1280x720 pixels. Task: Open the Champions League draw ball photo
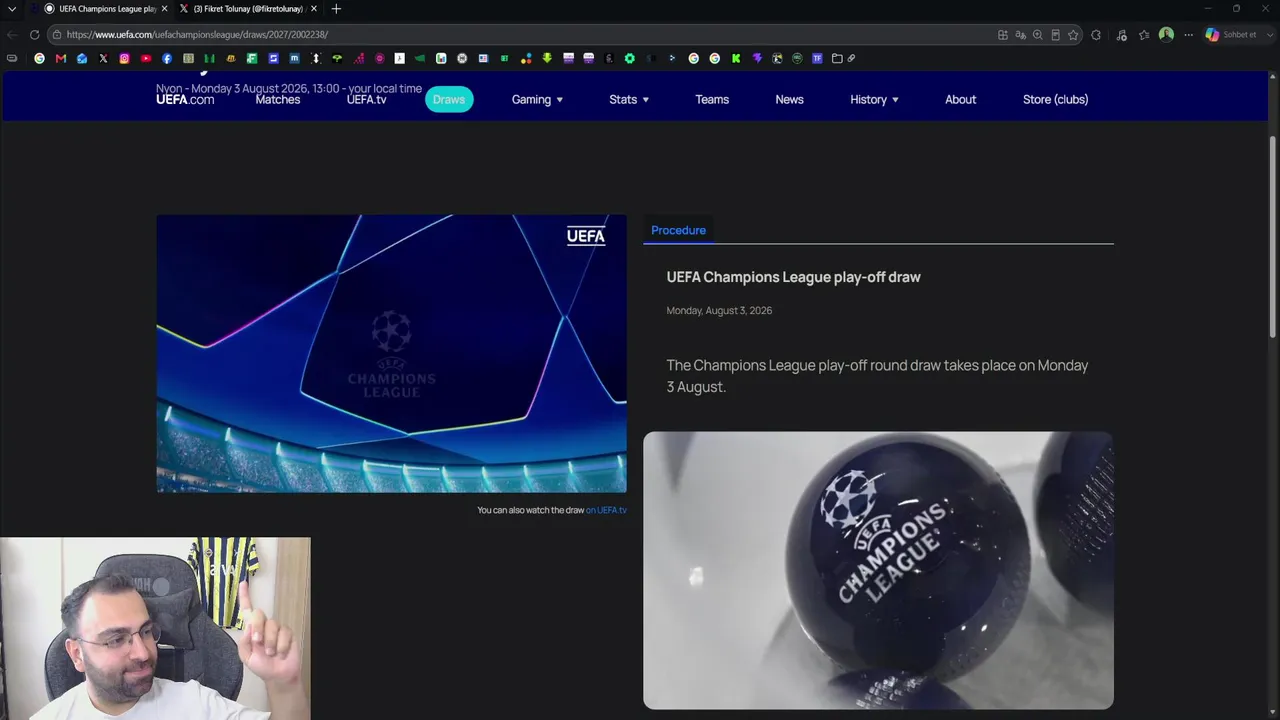point(878,570)
